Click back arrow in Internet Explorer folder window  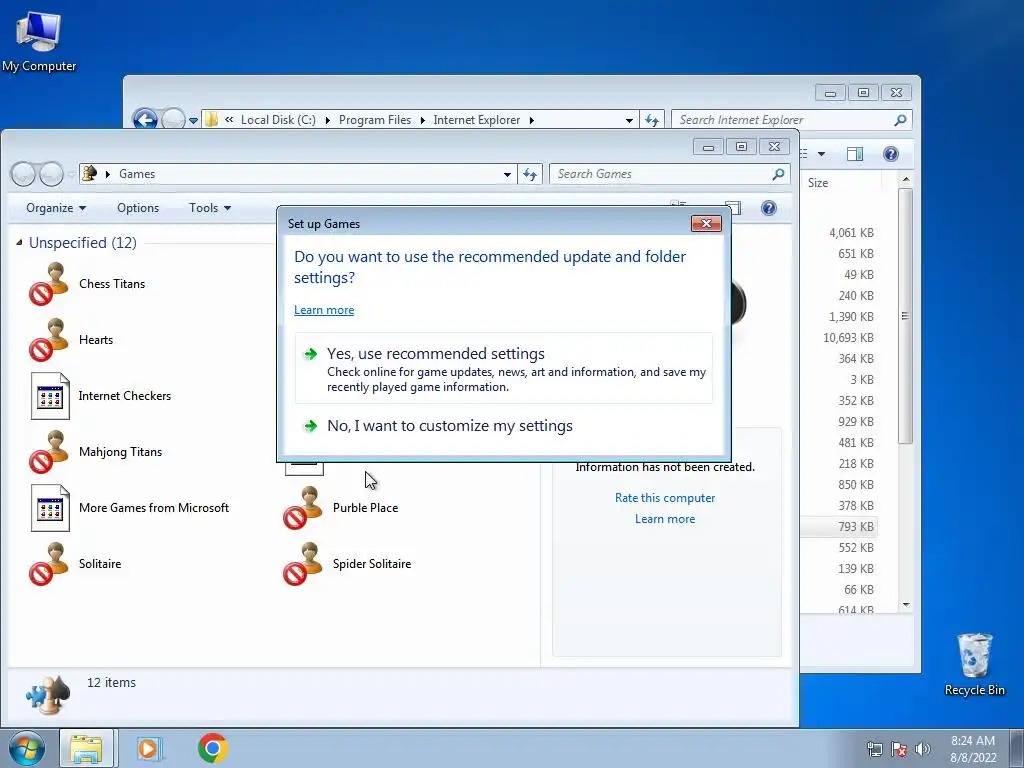click(144, 120)
